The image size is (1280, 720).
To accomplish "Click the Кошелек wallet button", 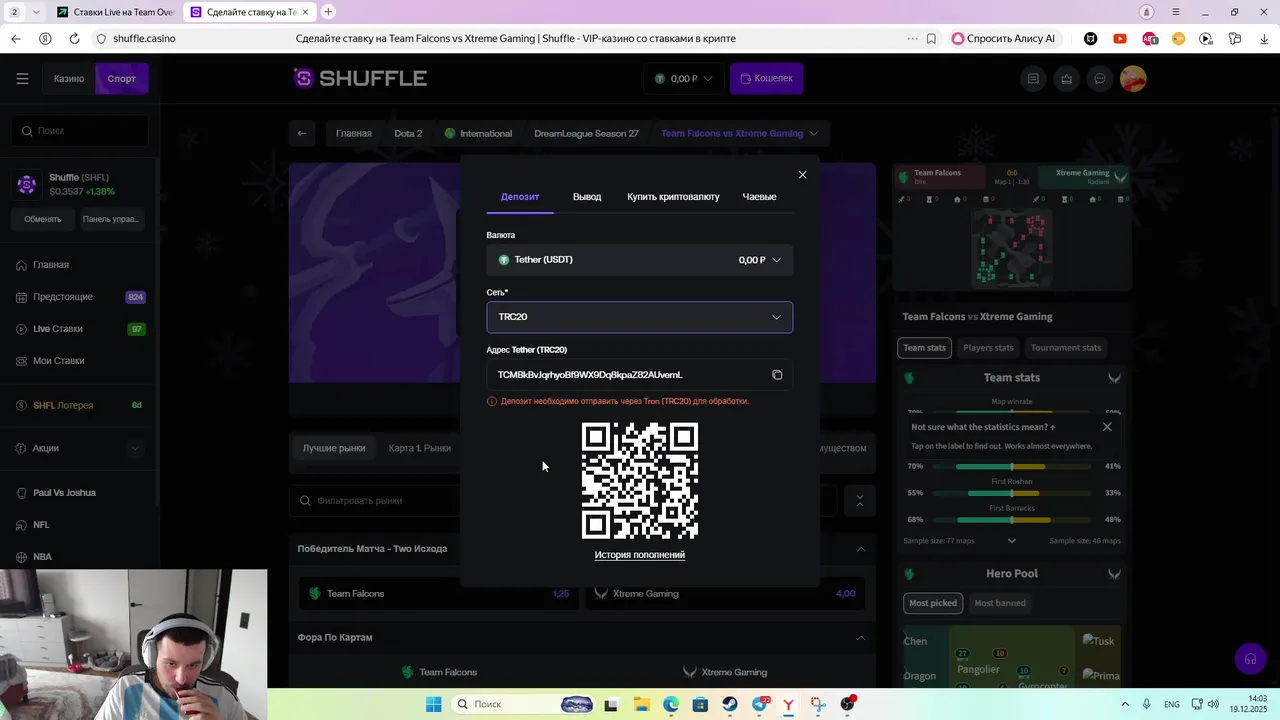I will (766, 79).
